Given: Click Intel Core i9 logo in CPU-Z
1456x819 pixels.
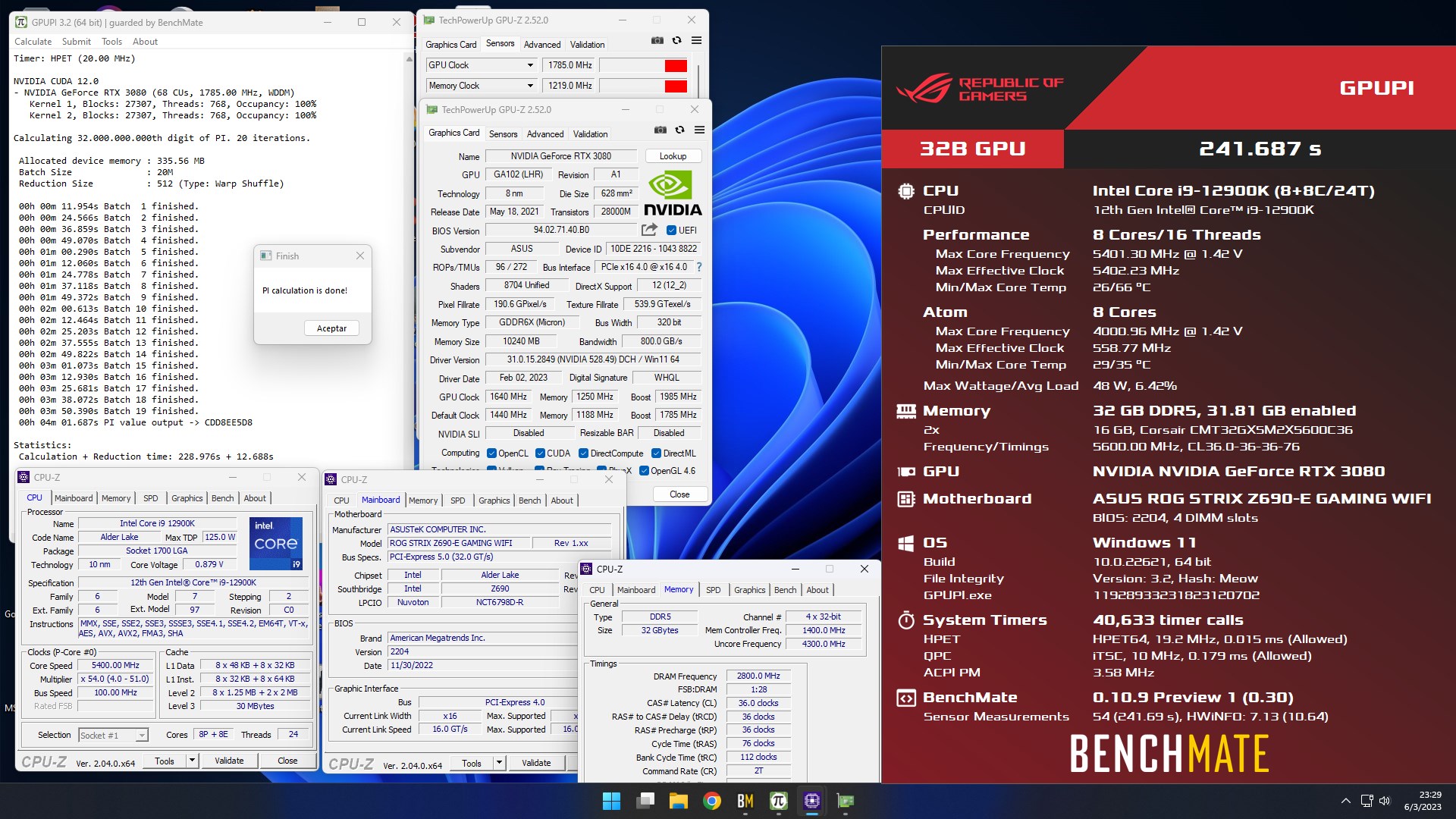Looking at the screenshot, I should [x=276, y=543].
